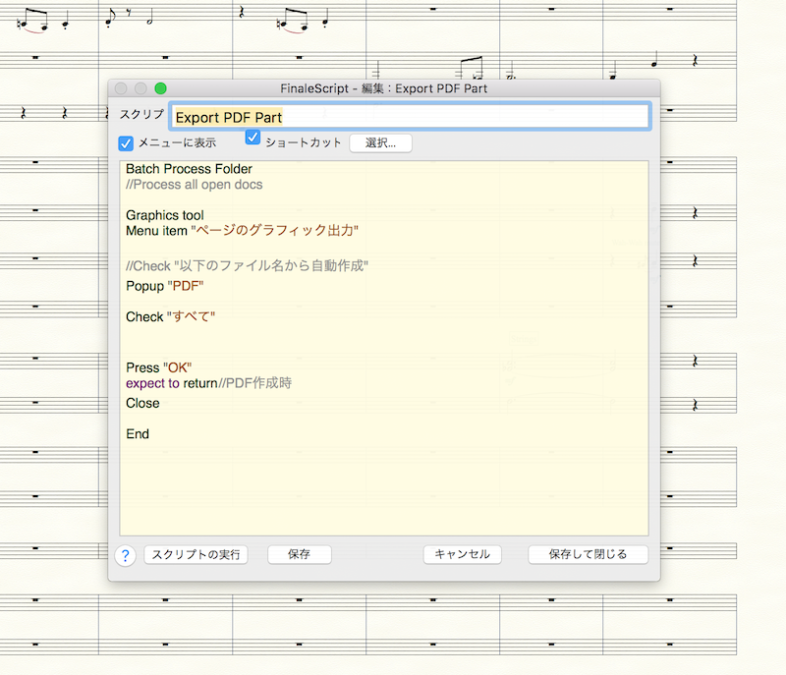Click the green zoom window button

click(160, 89)
